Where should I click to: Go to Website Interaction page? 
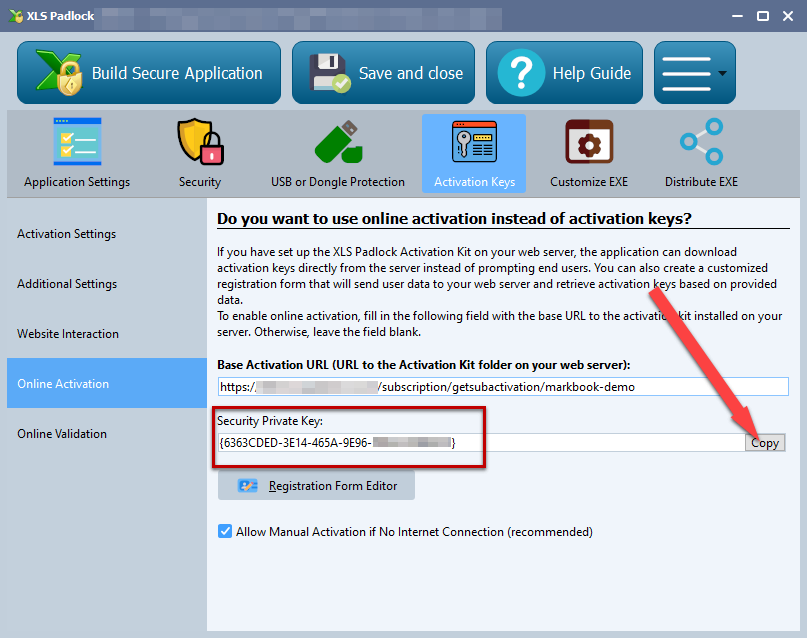[68, 334]
